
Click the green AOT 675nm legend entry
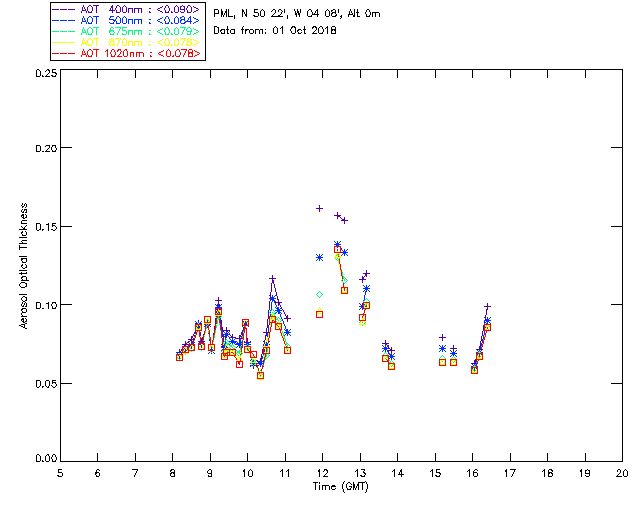(x=127, y=31)
